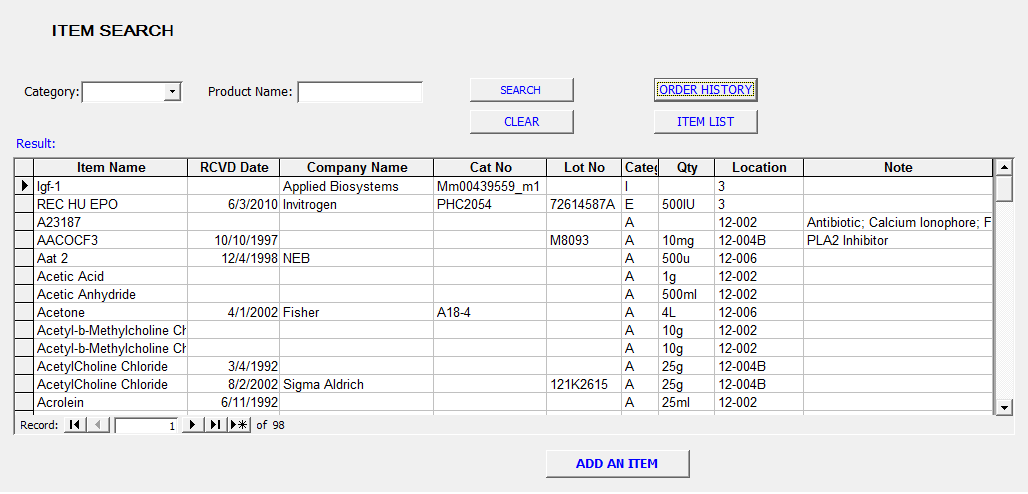Click ADD AN ITEM button
1028x494 pixels.
point(617,464)
